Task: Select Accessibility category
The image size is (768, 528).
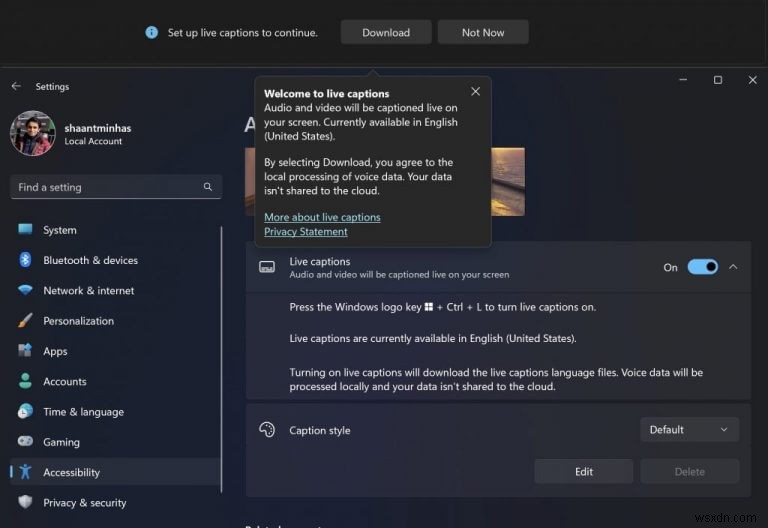Action: [x=115, y=472]
